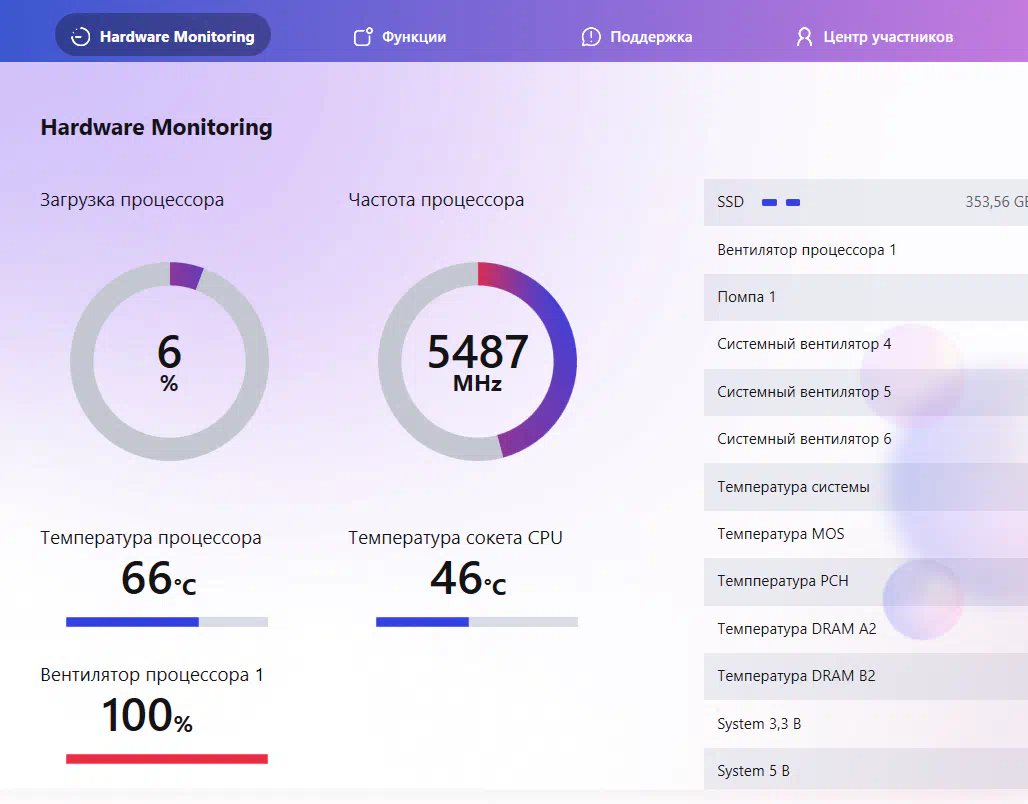Click the CPU load 6% donut chart
The width and height of the screenshot is (1028, 804).
click(169, 362)
